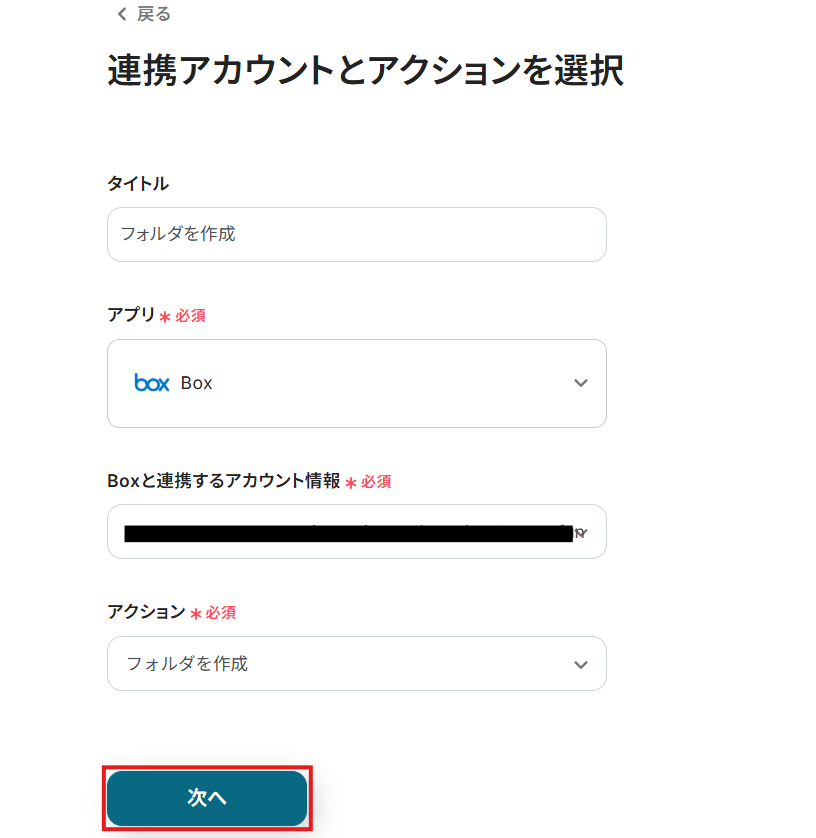Click the タイトル field label
816x838 pixels.
(x=138, y=183)
